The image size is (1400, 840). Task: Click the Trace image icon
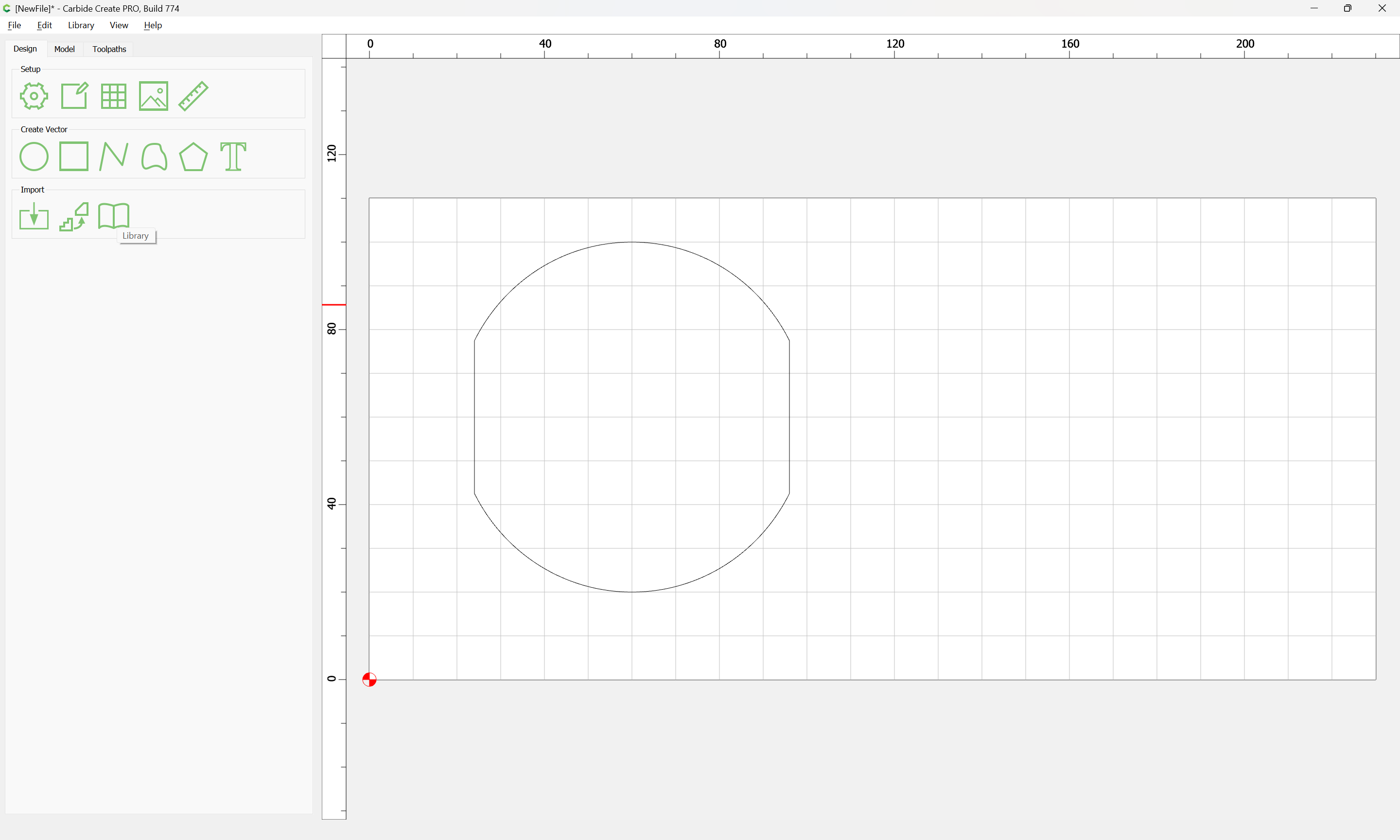coord(74,216)
